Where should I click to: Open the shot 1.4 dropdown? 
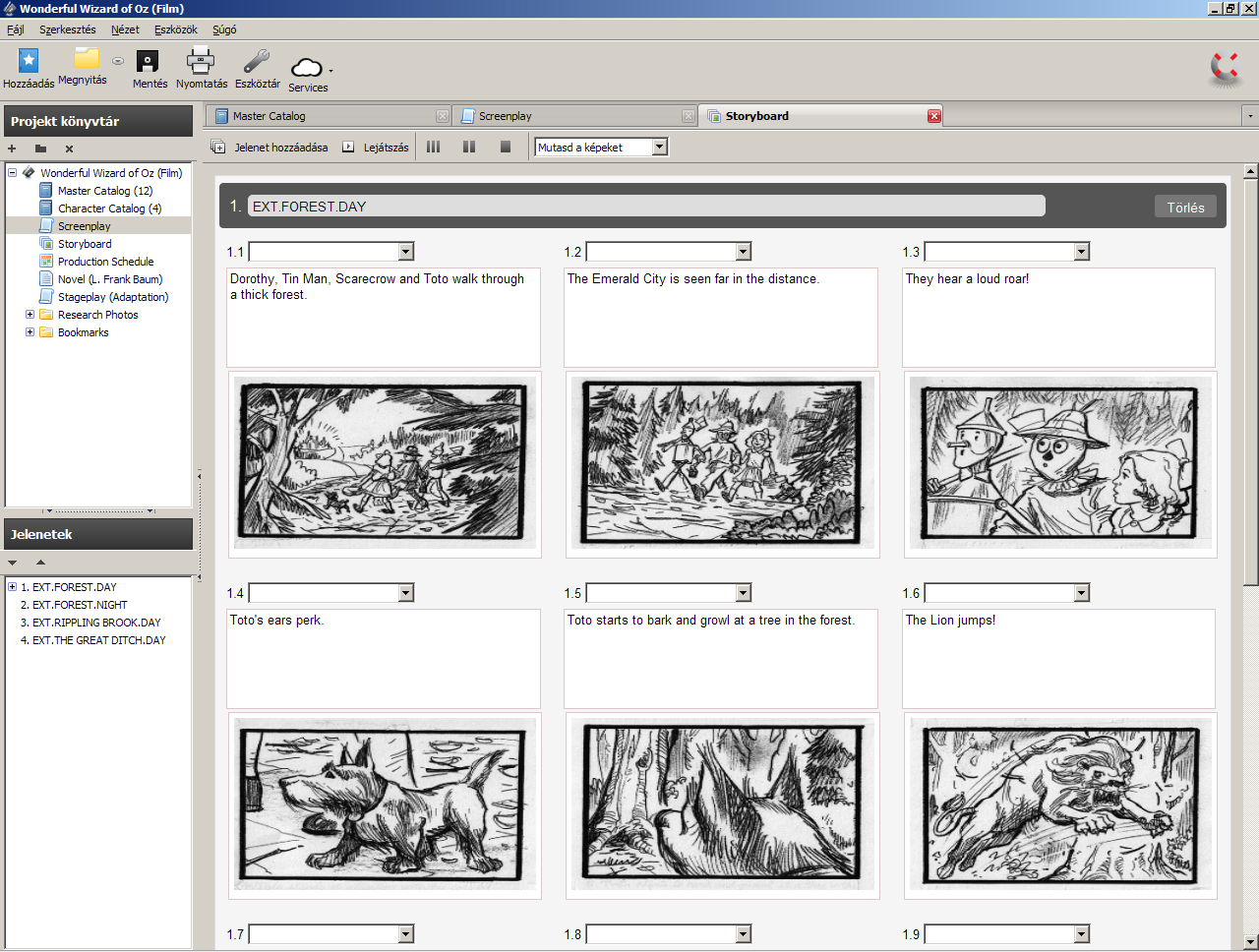click(406, 593)
